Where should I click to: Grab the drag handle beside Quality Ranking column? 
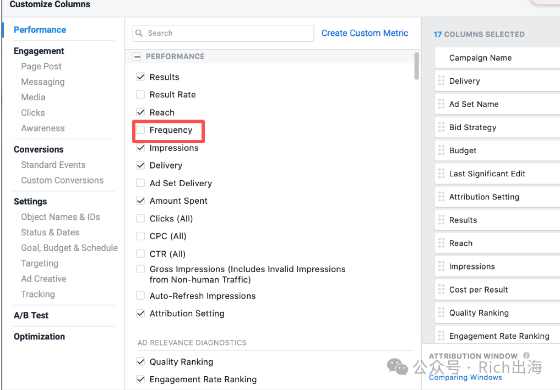coord(441,313)
